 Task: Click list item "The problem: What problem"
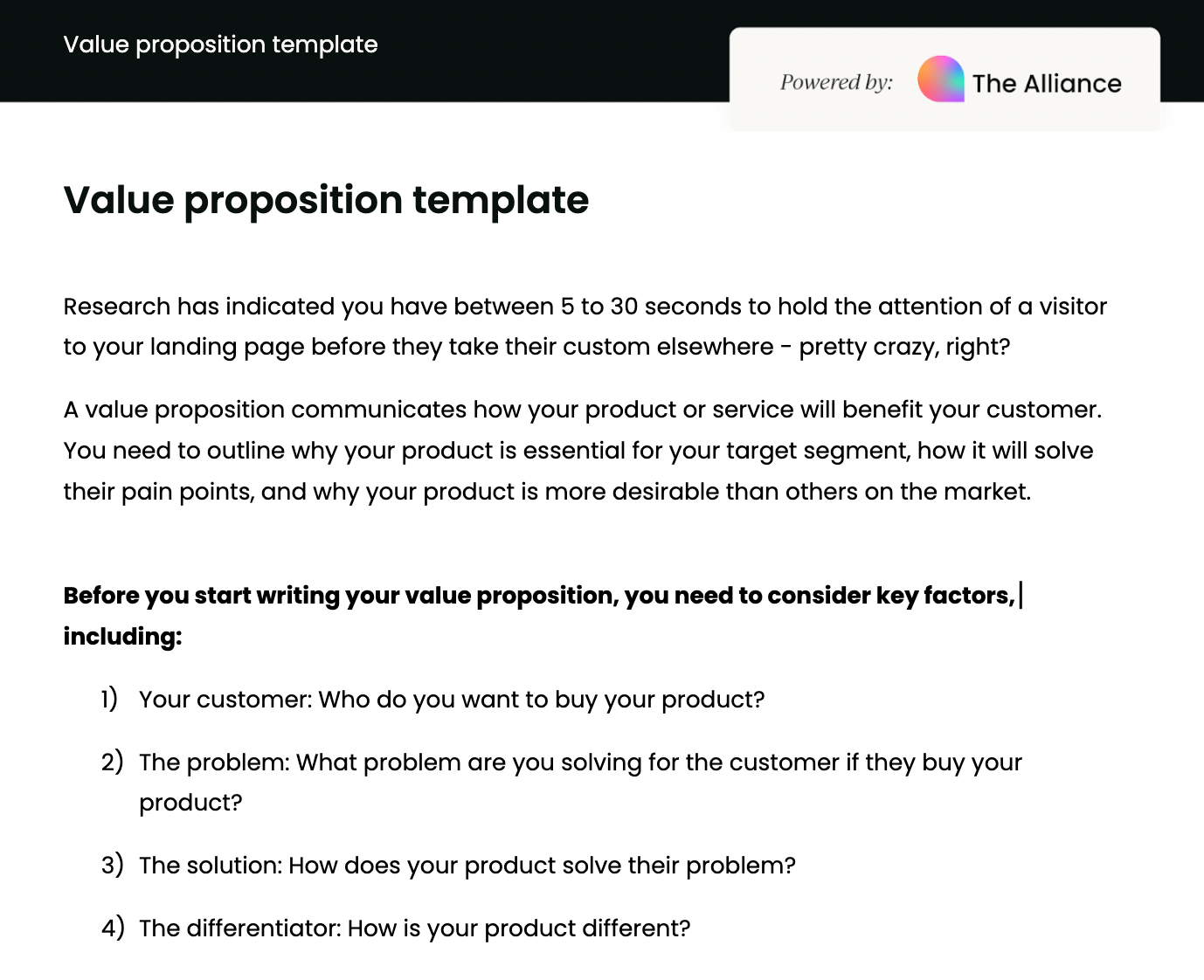579,763
